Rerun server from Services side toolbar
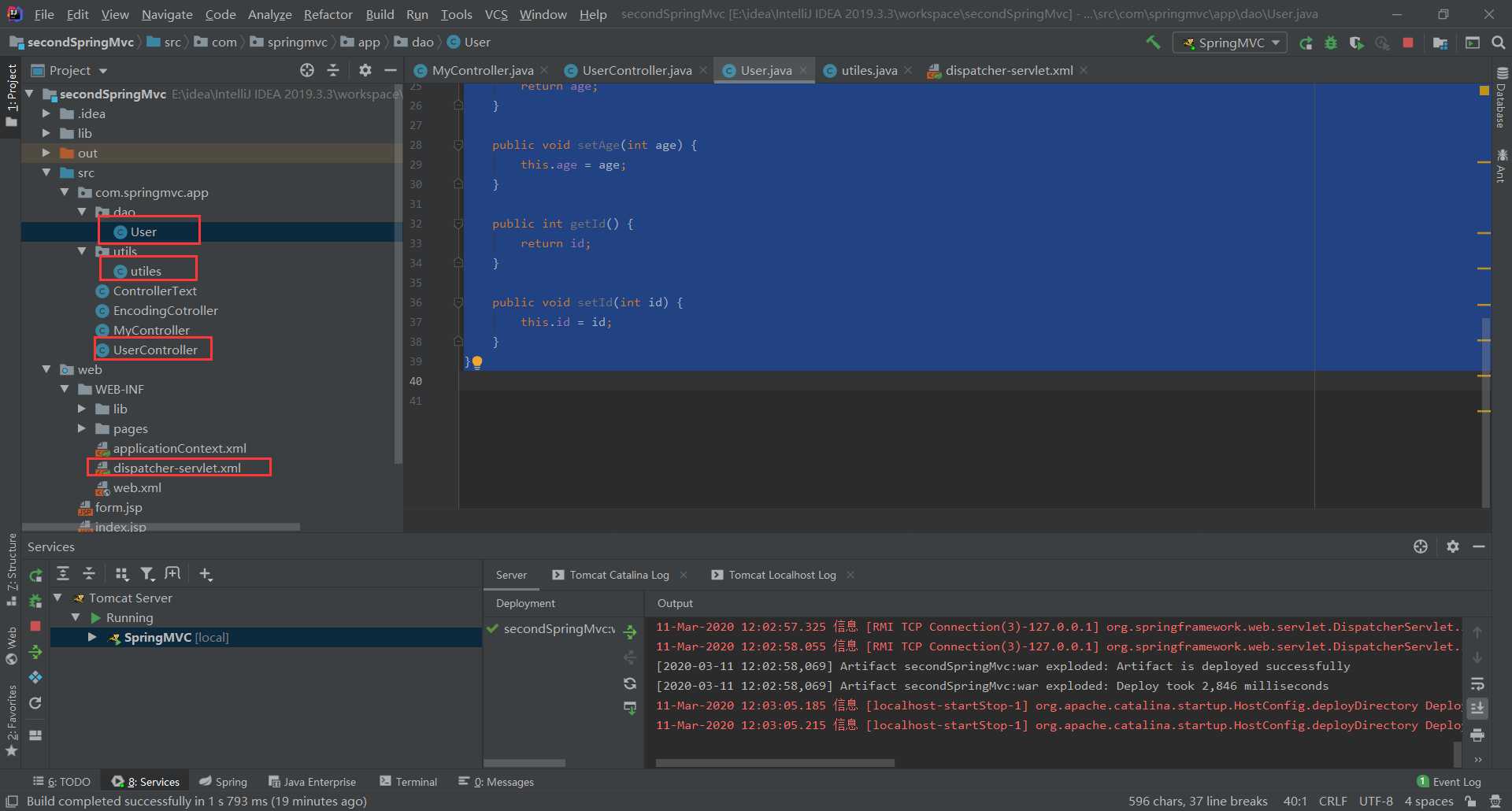Image resolution: width=1512 pixels, height=811 pixels. click(35, 576)
